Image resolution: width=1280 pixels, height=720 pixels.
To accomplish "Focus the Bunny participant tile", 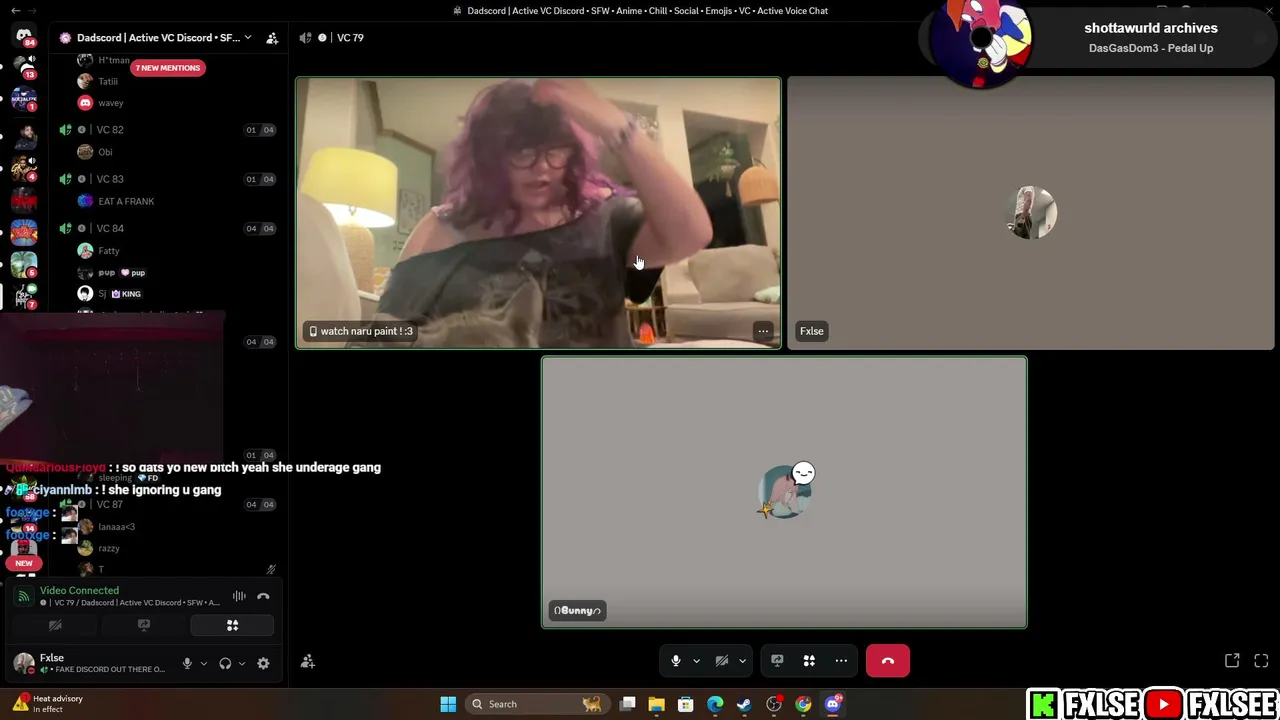I will (x=784, y=492).
